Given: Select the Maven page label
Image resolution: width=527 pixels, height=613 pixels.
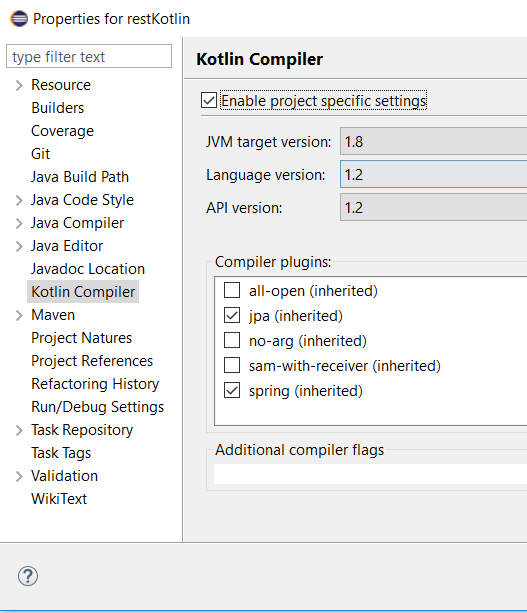Looking at the screenshot, I should 53,315.
